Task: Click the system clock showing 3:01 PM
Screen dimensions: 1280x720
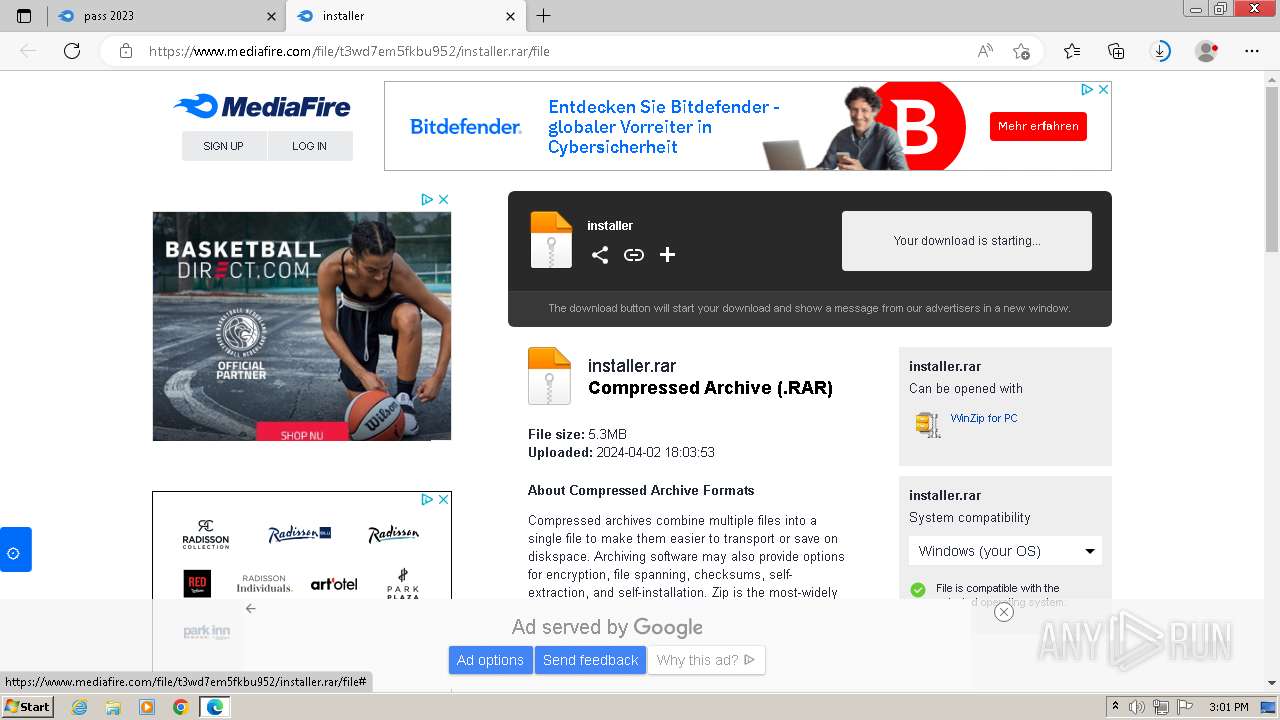Action: point(1228,707)
